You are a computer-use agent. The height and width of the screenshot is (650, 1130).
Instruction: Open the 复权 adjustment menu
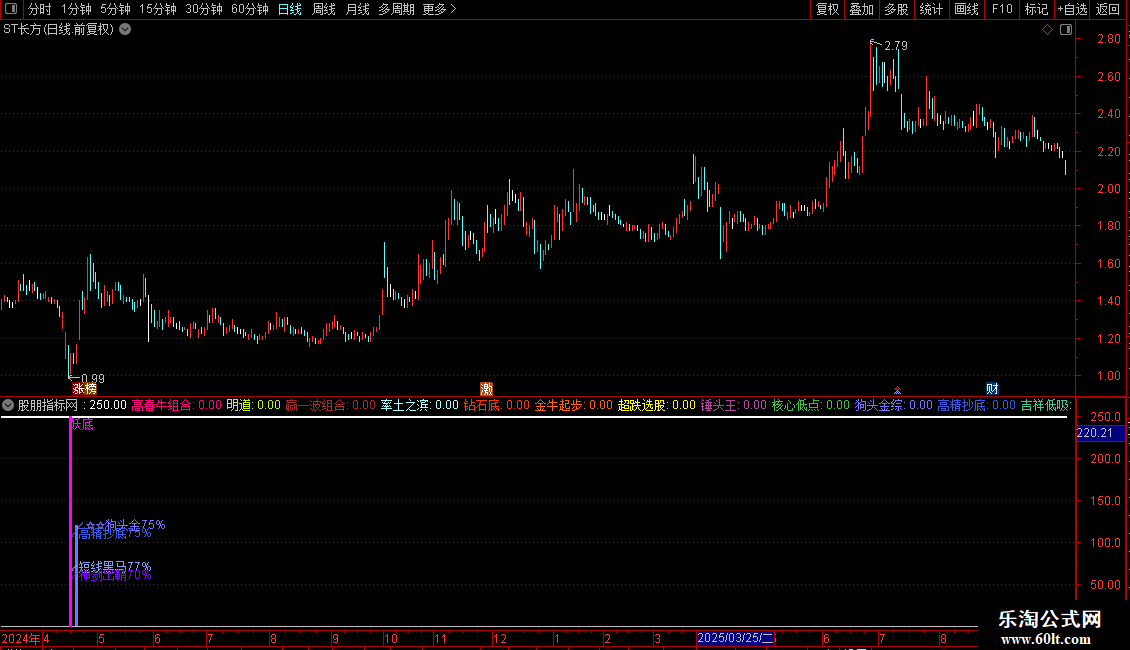coord(827,9)
